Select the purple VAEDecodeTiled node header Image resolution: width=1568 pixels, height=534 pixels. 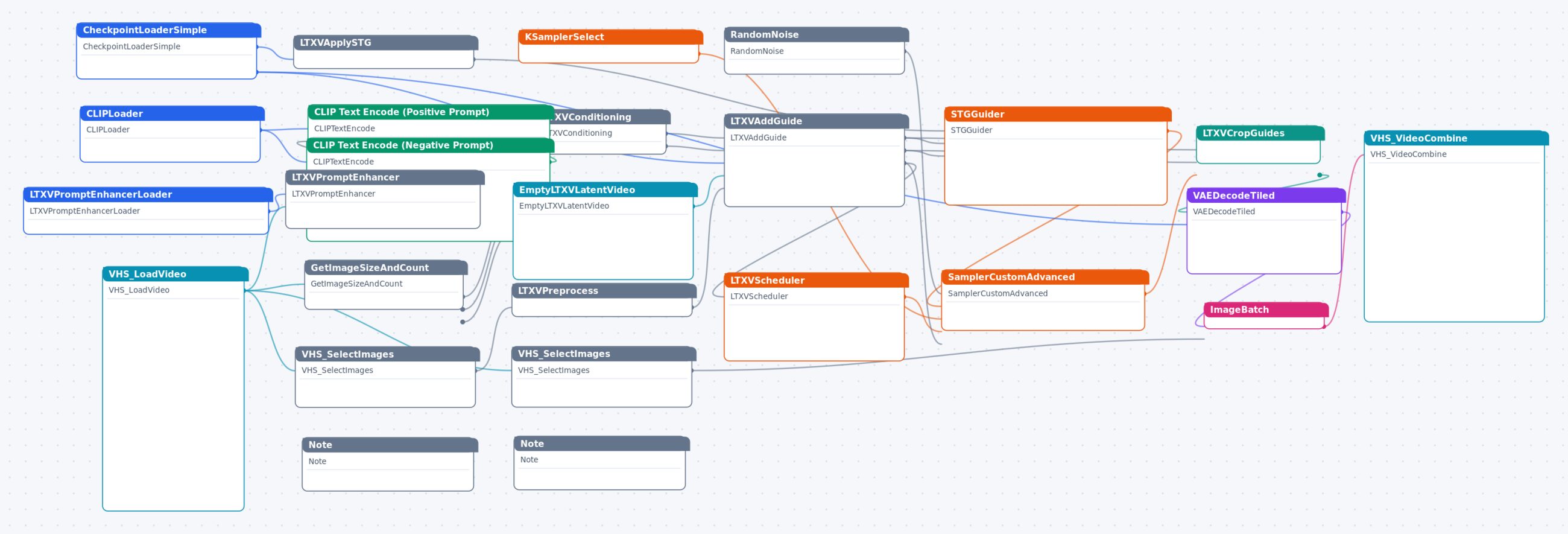click(1266, 195)
